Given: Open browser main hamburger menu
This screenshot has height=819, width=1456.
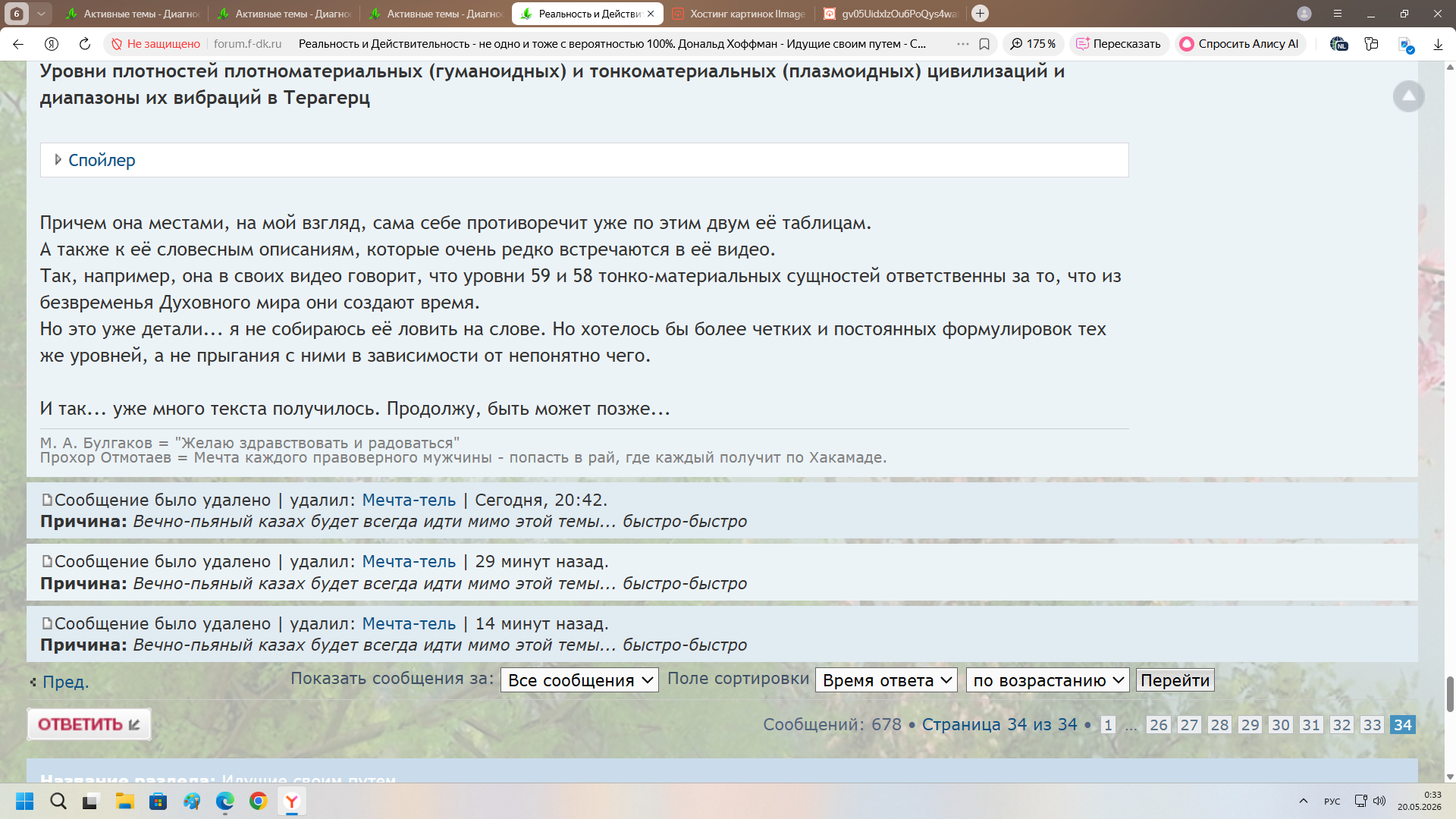Looking at the screenshot, I should 1338,14.
